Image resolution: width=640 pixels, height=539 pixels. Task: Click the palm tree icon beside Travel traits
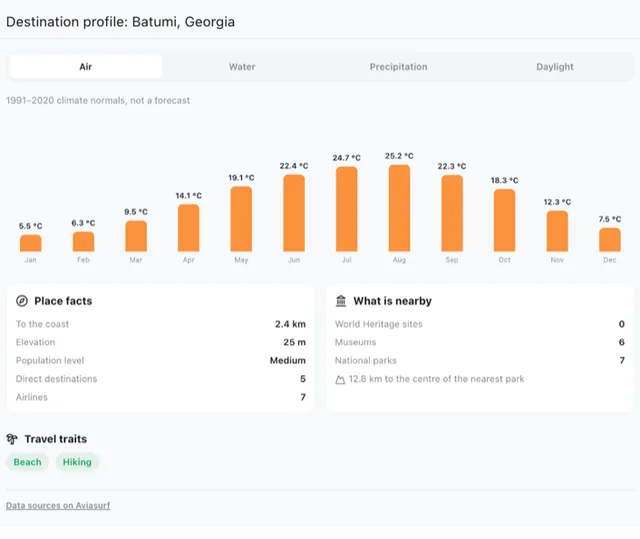pyautogui.click(x=12, y=439)
